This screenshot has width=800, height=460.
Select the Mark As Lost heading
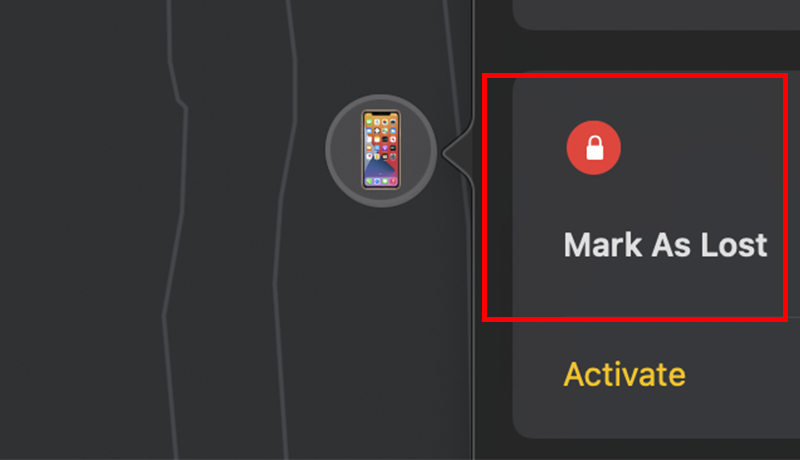pyautogui.click(x=665, y=245)
